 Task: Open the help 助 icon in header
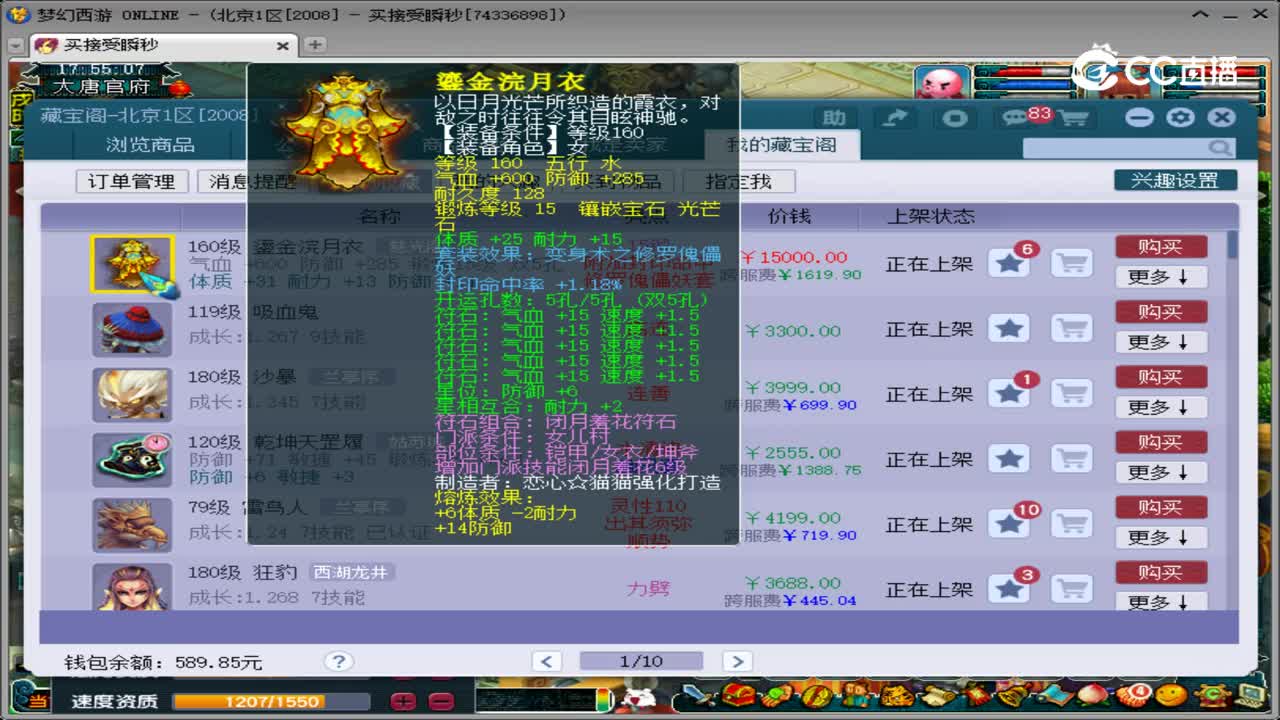(x=834, y=117)
